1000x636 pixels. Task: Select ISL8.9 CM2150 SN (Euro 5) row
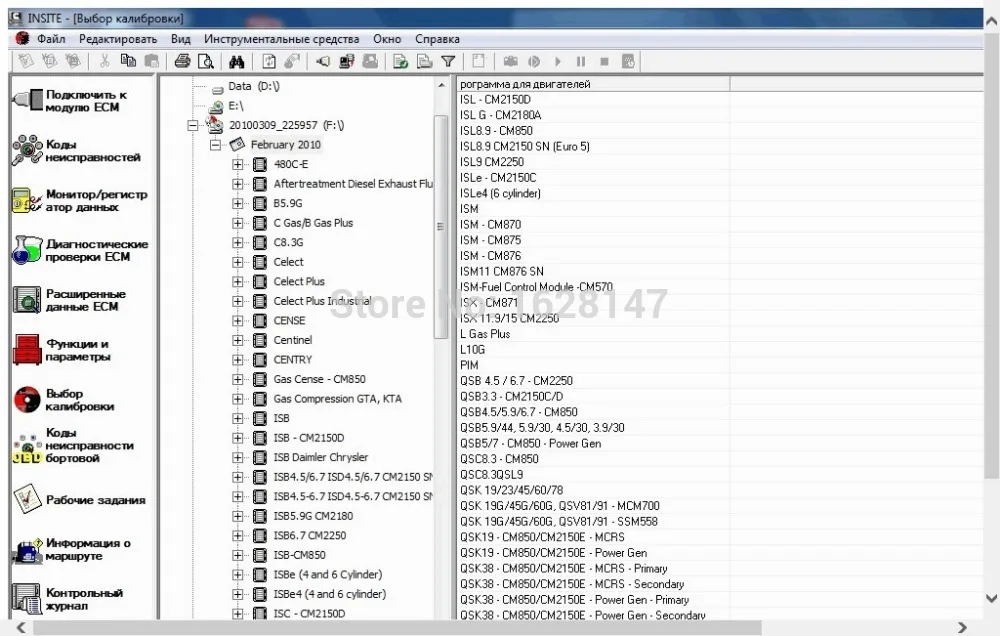tap(525, 146)
